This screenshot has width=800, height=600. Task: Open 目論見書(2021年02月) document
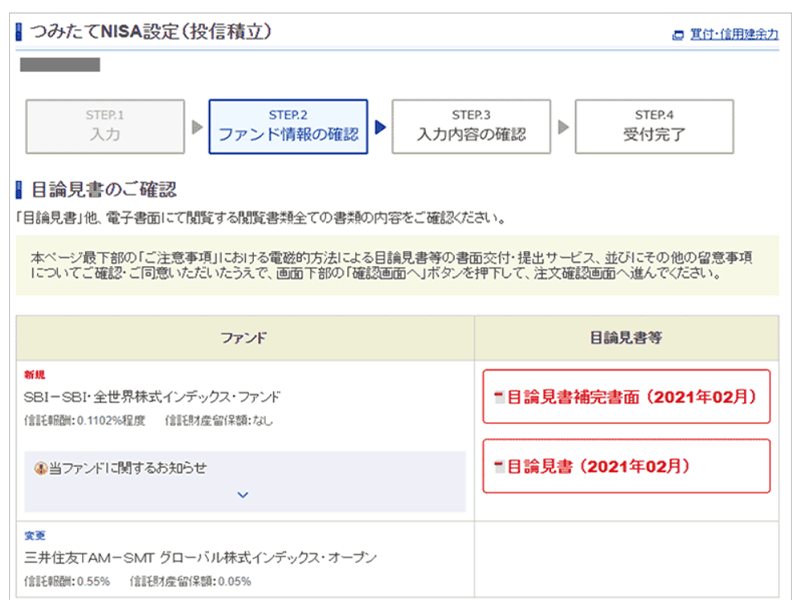click(627, 466)
